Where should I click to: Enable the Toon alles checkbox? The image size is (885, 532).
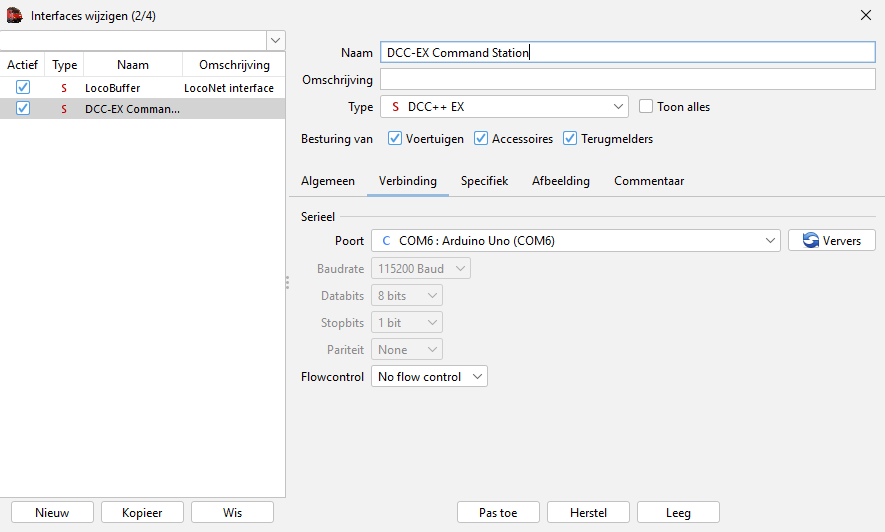646,107
